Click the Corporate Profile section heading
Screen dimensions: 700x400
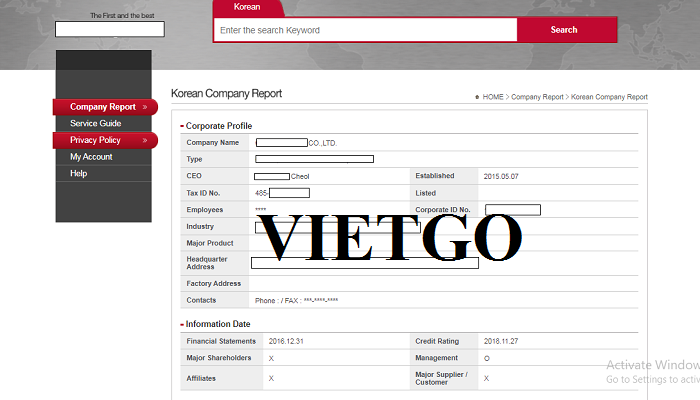pyautogui.click(x=219, y=126)
